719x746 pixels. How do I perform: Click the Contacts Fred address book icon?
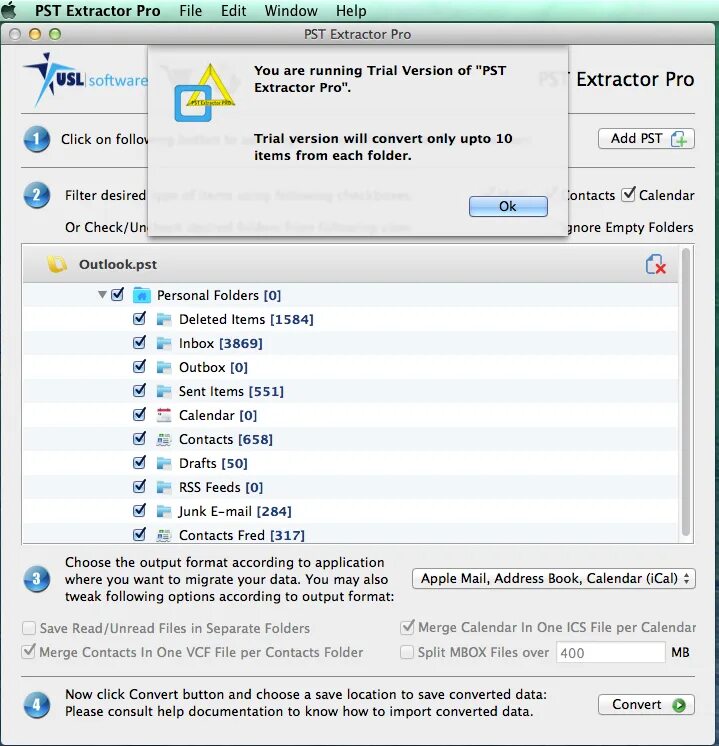[x=164, y=535]
